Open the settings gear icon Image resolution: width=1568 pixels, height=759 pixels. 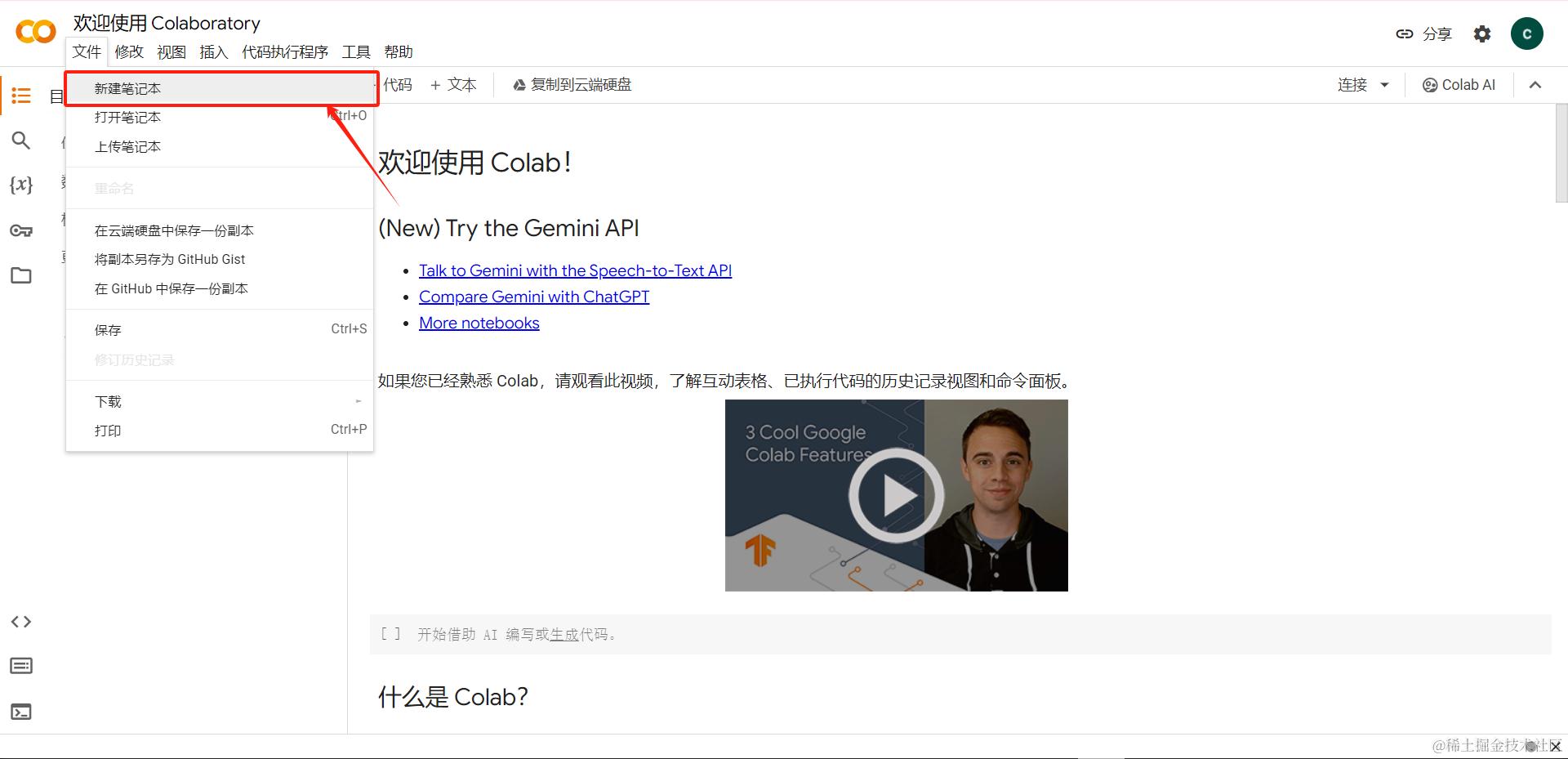coord(1482,33)
